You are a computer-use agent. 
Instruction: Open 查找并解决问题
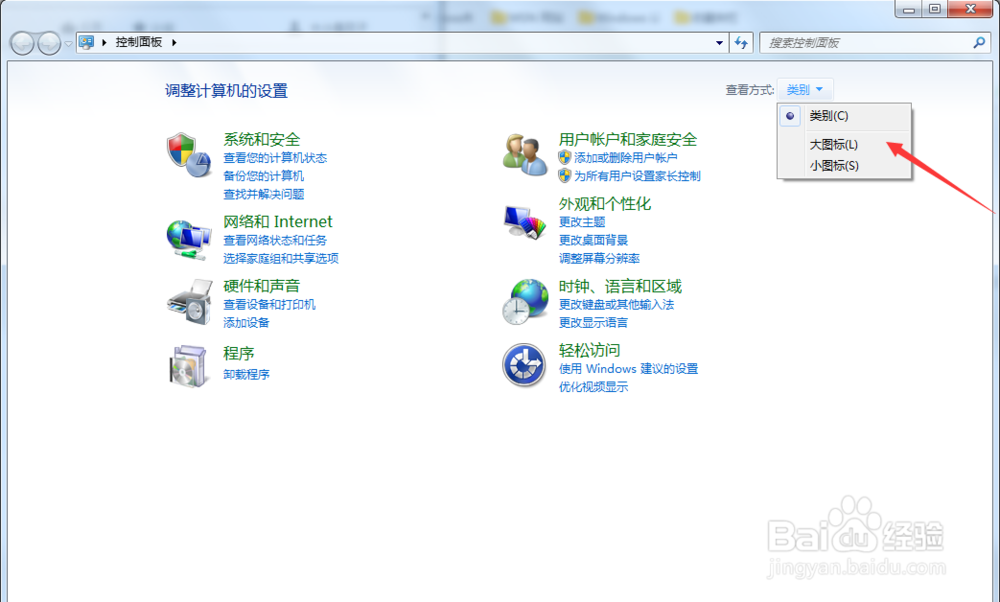[x=263, y=194]
